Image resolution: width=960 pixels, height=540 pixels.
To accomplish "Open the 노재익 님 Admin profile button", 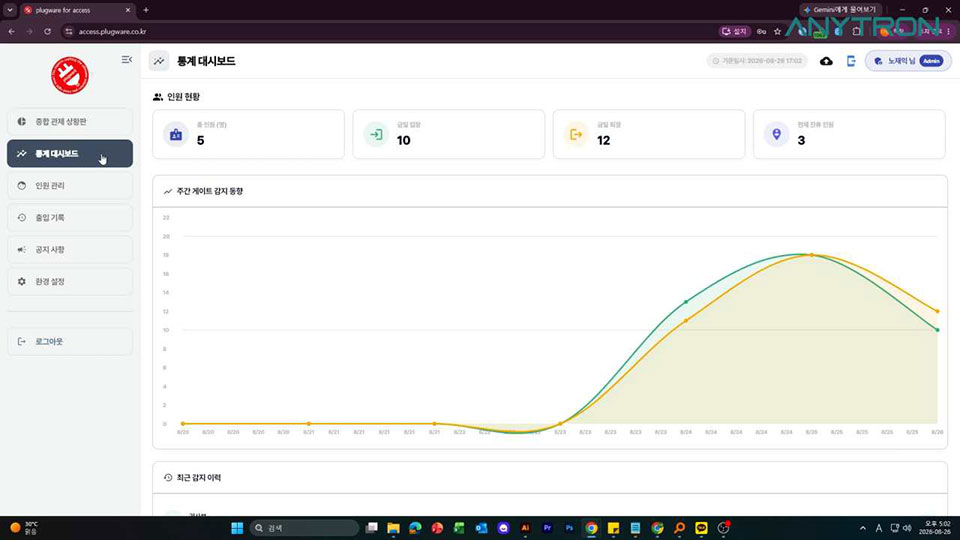I will pyautogui.click(x=908, y=61).
